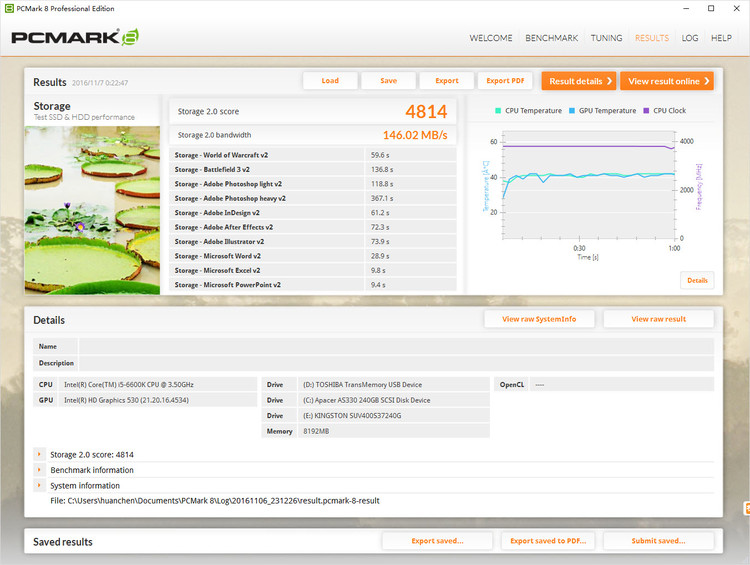Select the Microsoft PowerPoint v2 row
The width and height of the screenshot is (750, 565).
click(x=313, y=285)
